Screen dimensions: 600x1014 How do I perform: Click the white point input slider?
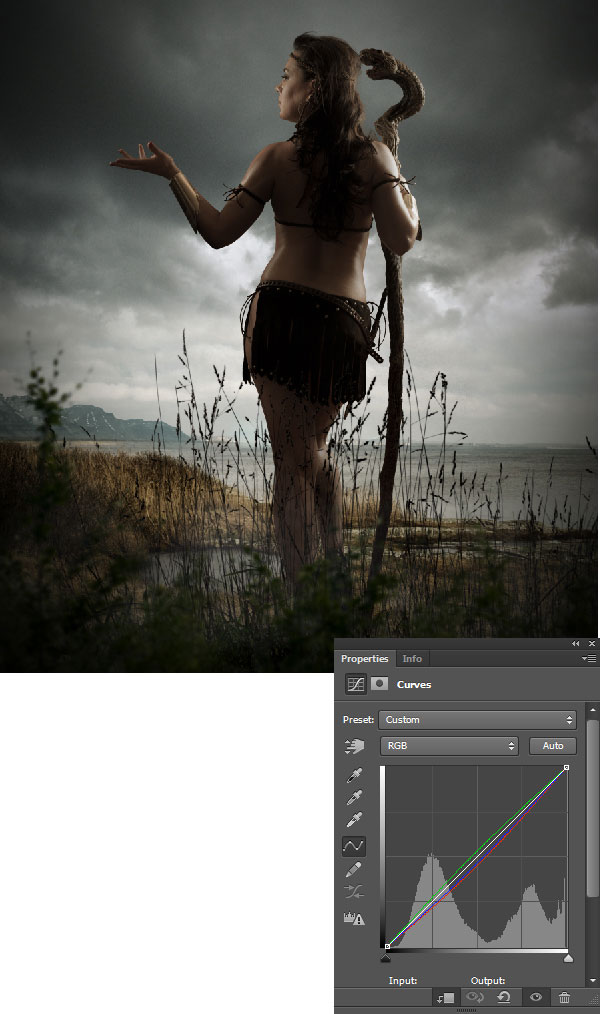[568, 958]
